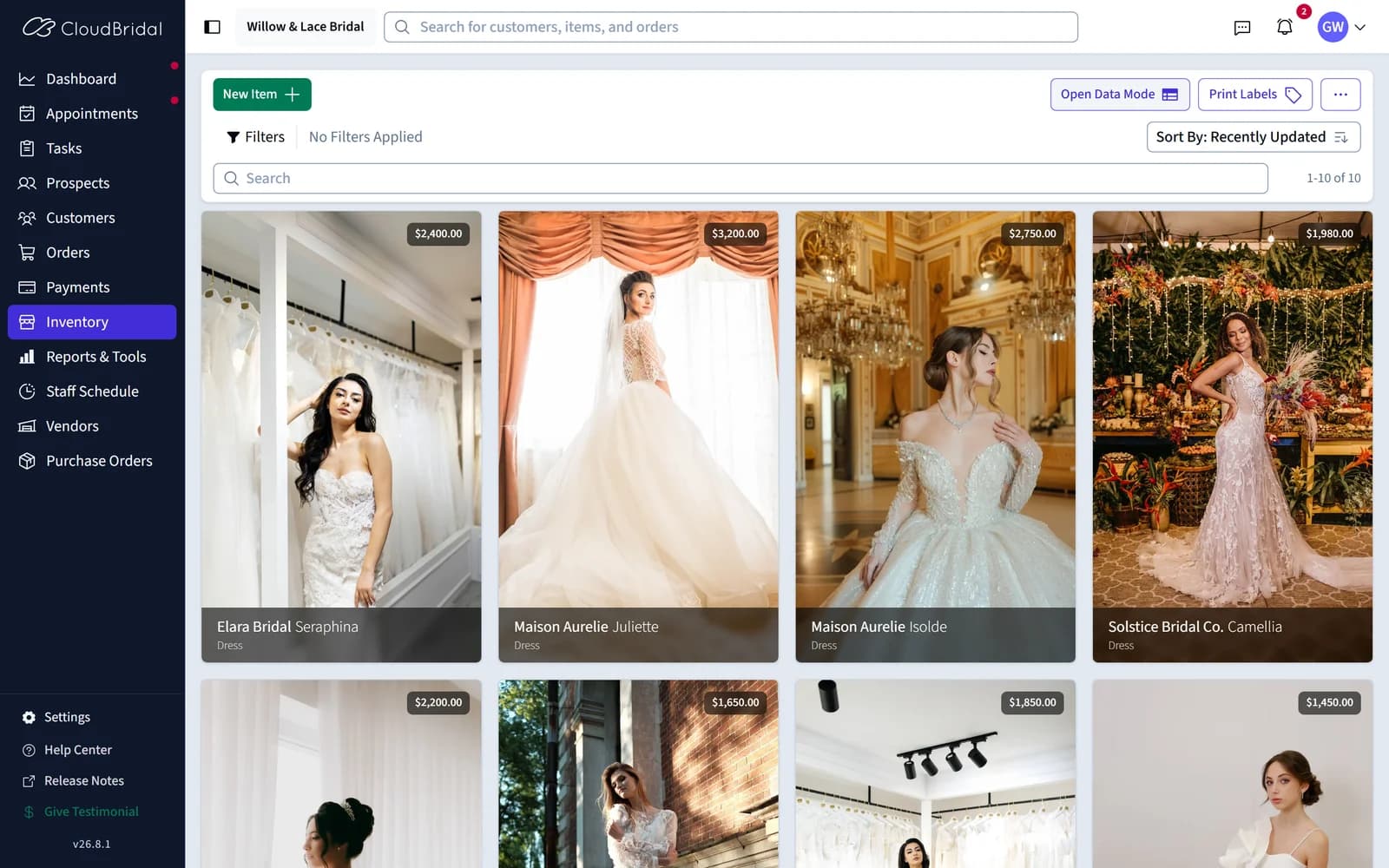Click the Orders cart icon

tap(27, 253)
